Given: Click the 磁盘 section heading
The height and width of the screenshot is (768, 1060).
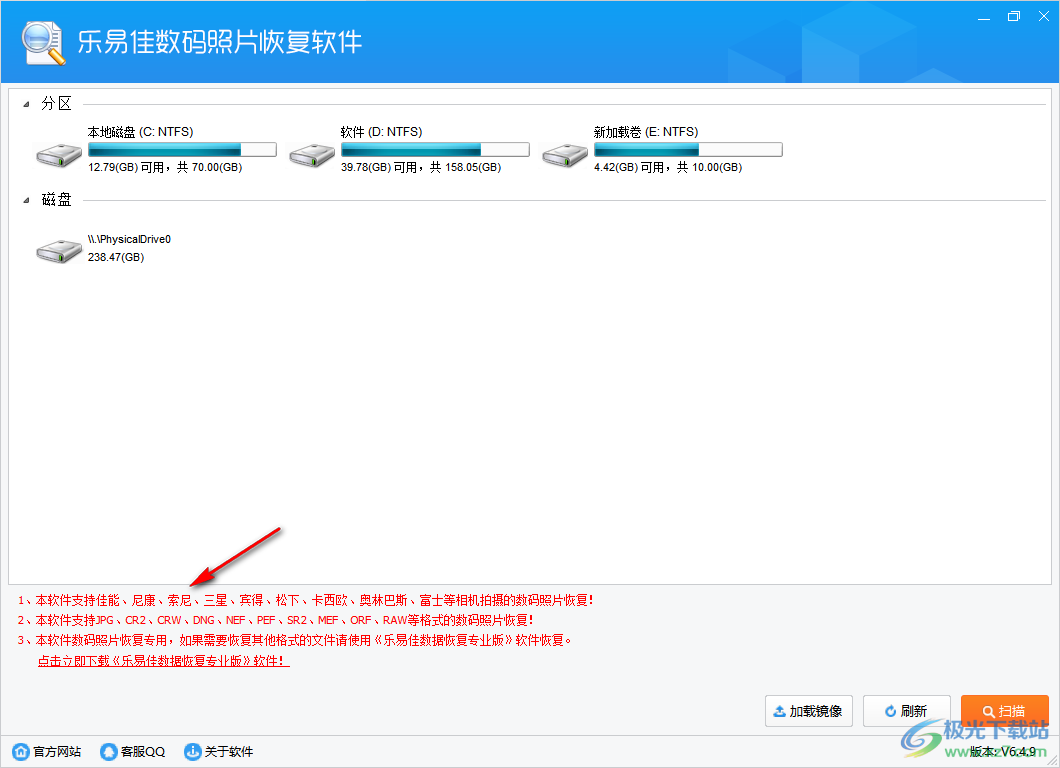Looking at the screenshot, I should coord(56,199).
